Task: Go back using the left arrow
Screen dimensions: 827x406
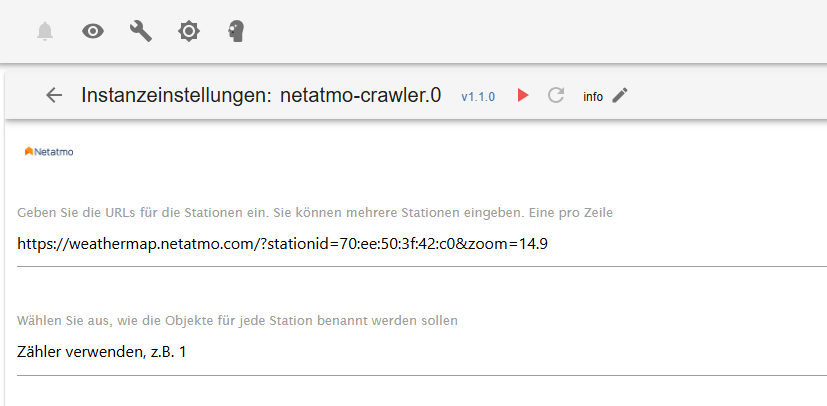Action: coord(55,96)
